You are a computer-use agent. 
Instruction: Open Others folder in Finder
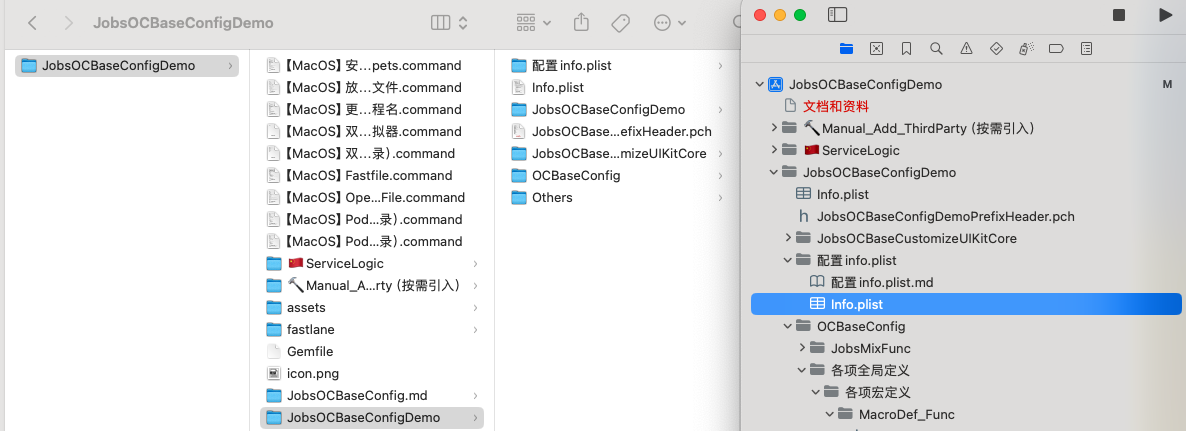click(x=616, y=197)
